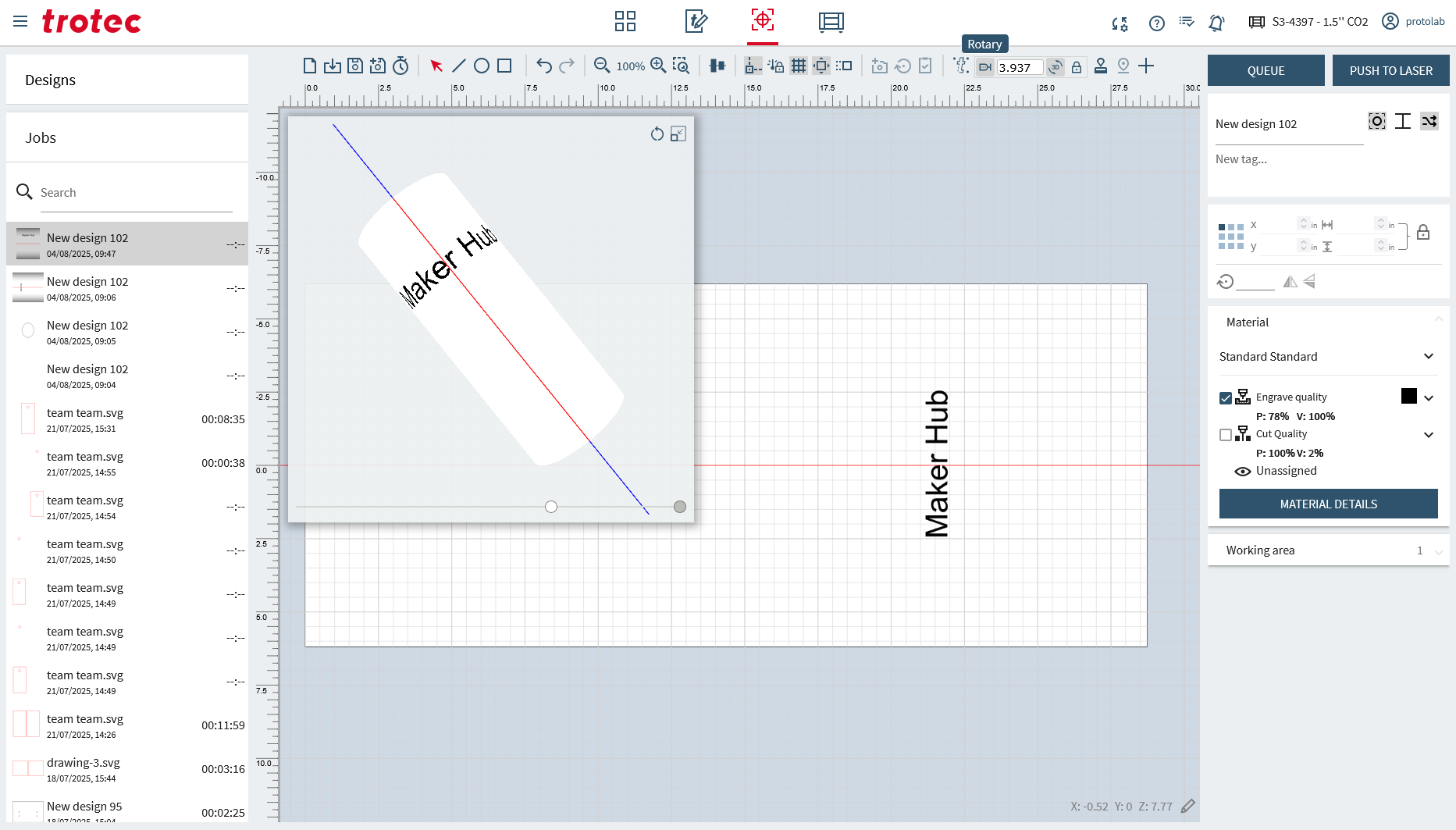Open the notifications bell
Viewport: 1456px width, 830px height.
[1216, 23]
